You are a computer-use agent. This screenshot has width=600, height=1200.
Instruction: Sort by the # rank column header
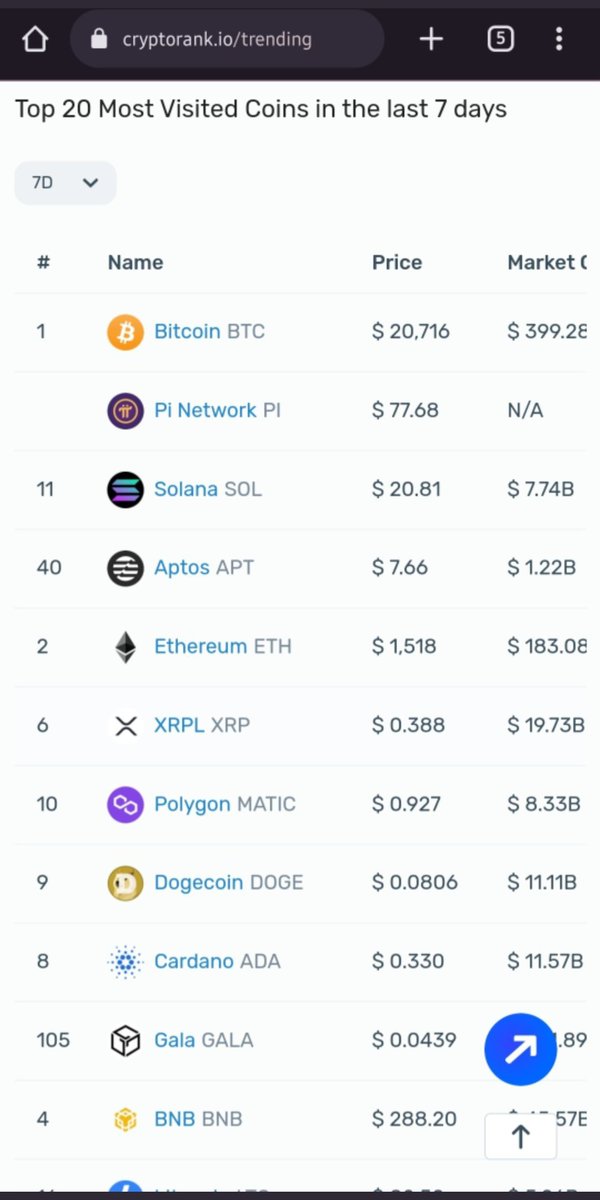43,262
